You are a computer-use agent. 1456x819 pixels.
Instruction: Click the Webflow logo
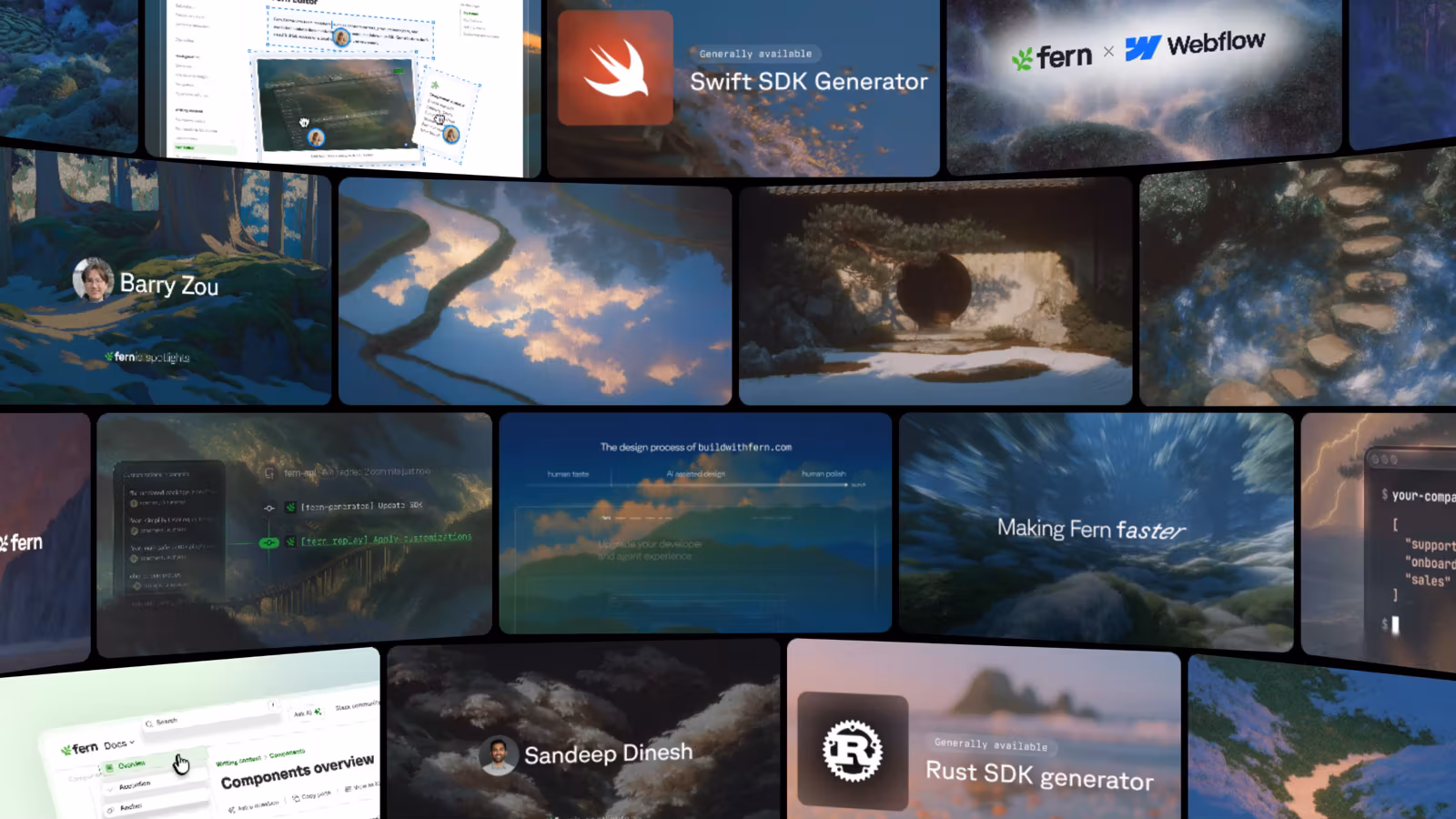(x=1195, y=45)
